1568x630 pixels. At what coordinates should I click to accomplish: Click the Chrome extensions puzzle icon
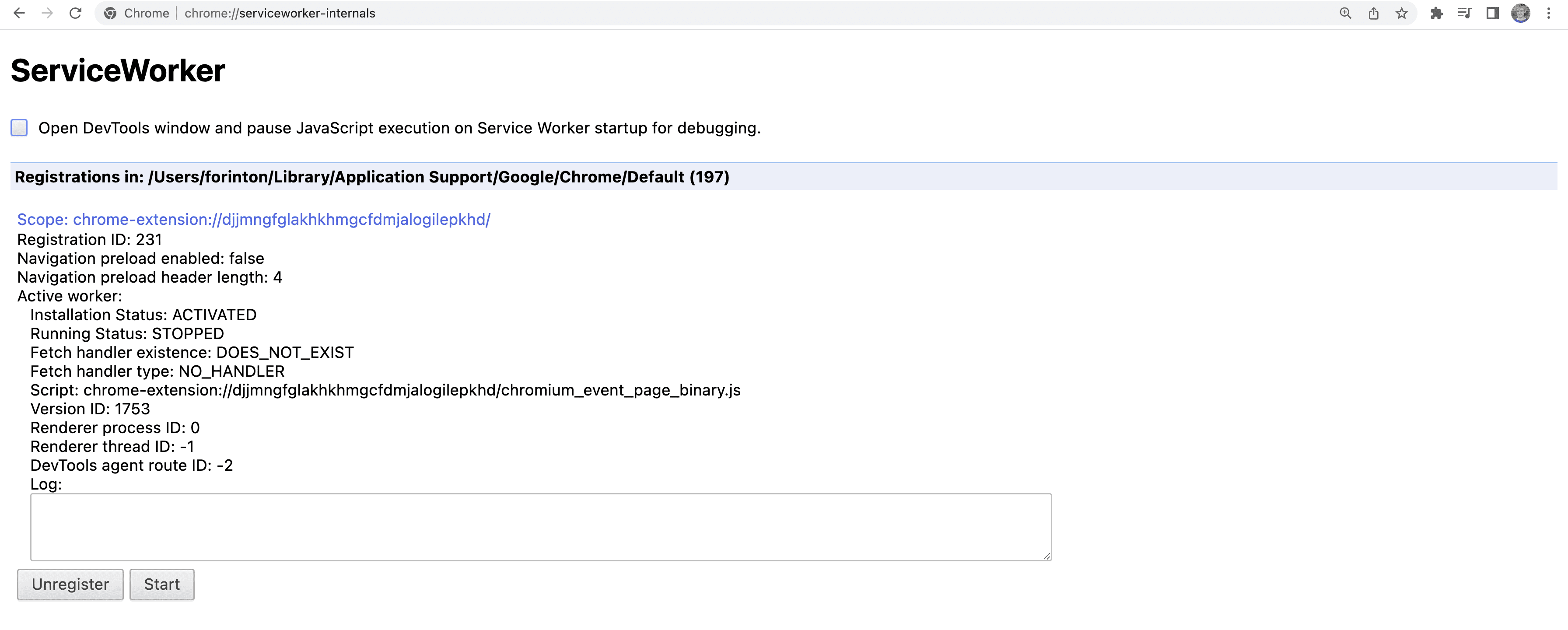[x=1437, y=13]
